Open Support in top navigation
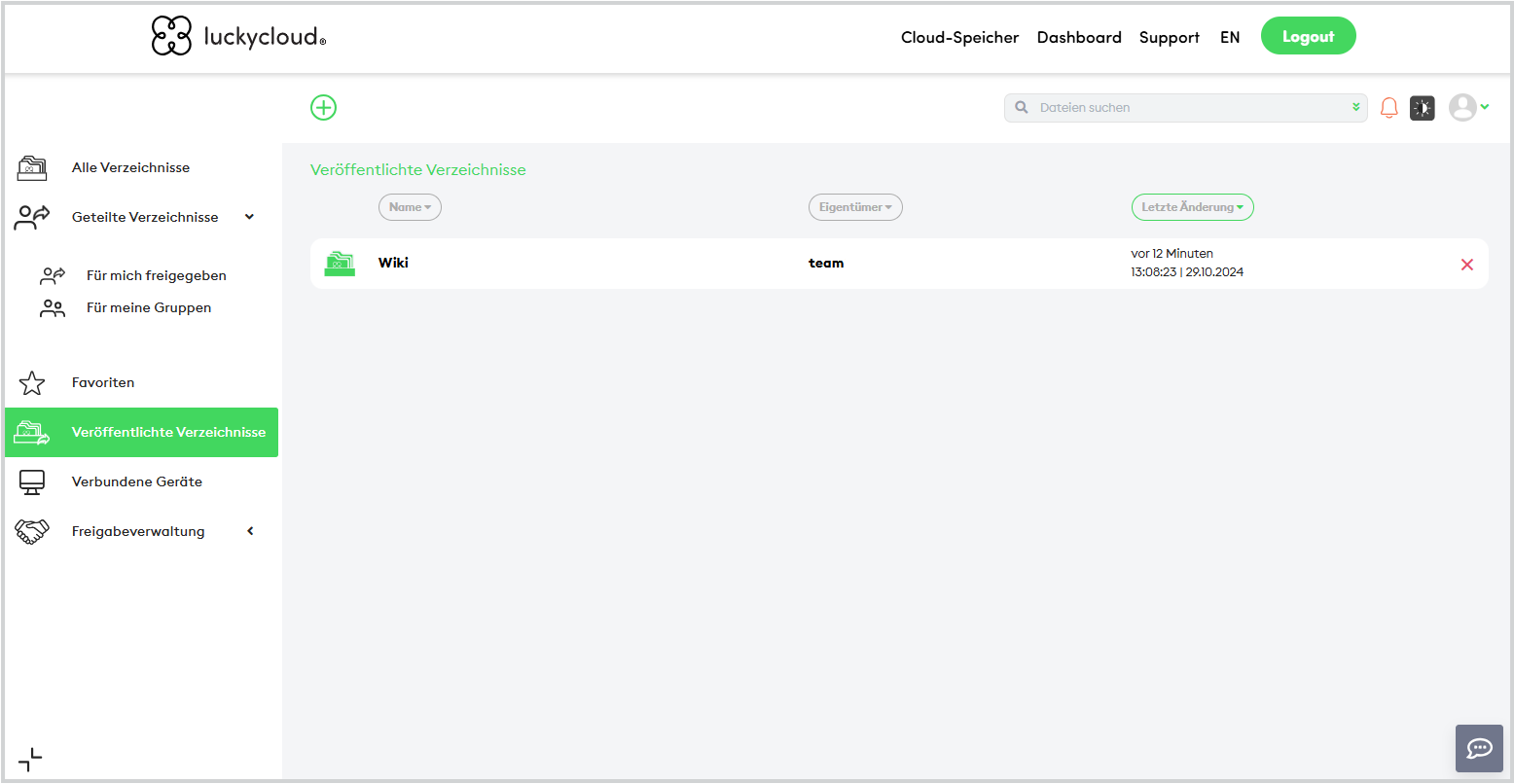Image resolution: width=1514 pixels, height=784 pixels. (1170, 37)
